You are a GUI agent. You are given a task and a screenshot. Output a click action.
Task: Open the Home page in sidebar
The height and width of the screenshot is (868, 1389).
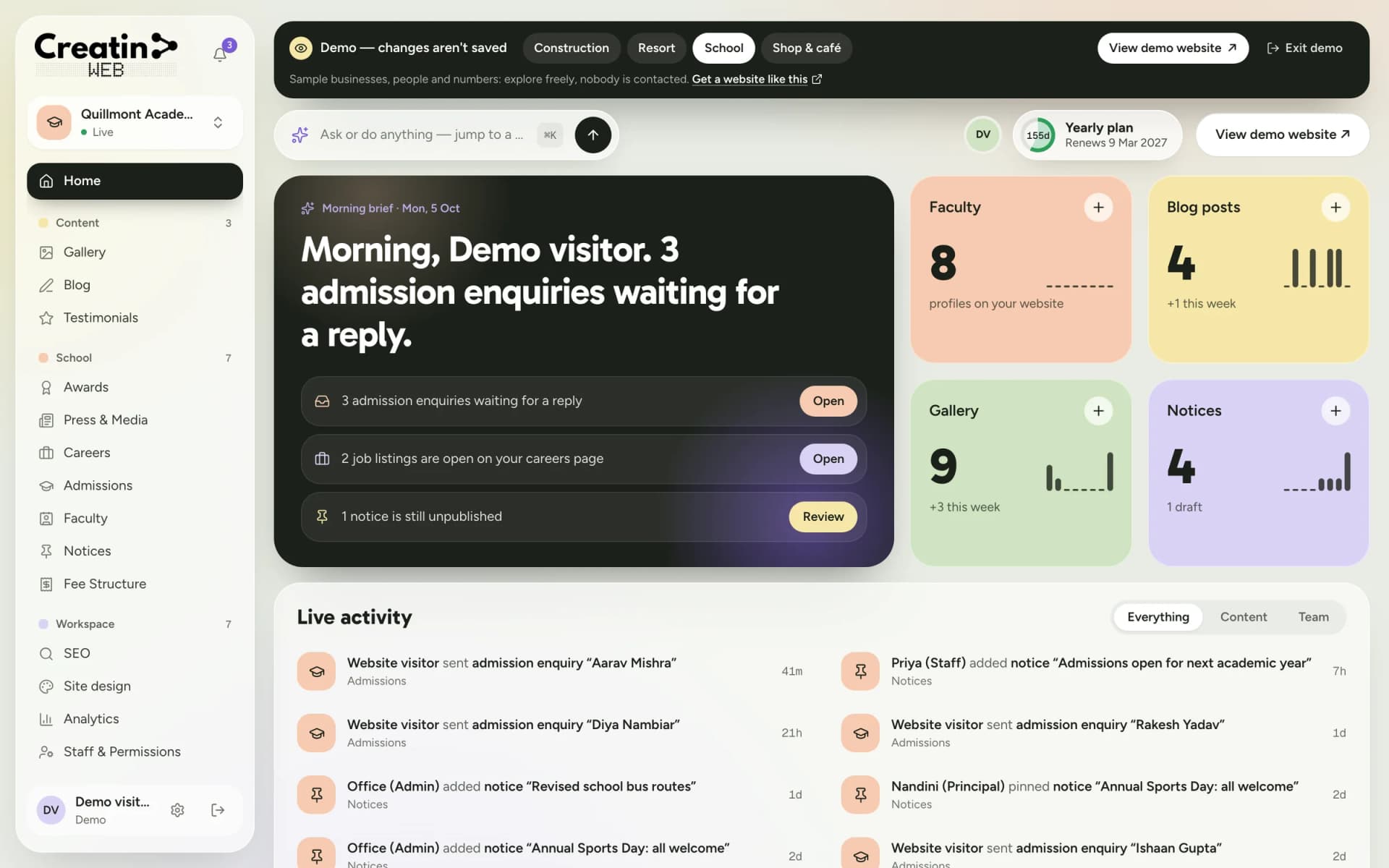click(x=135, y=181)
